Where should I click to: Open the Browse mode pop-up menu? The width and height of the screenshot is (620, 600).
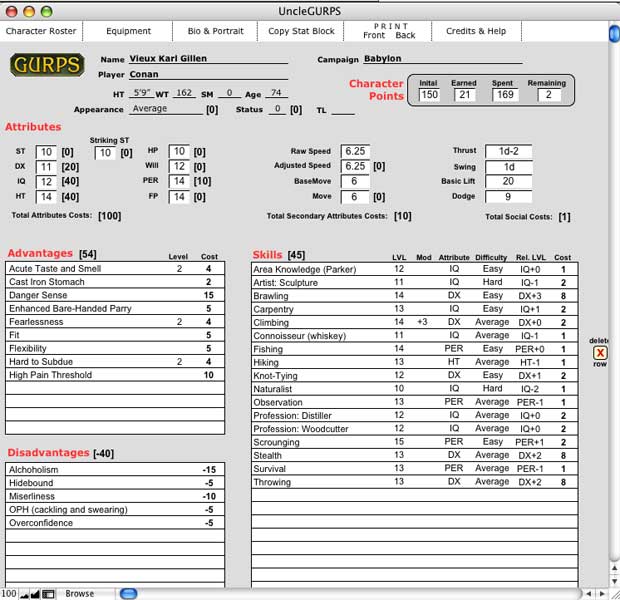coord(79,594)
